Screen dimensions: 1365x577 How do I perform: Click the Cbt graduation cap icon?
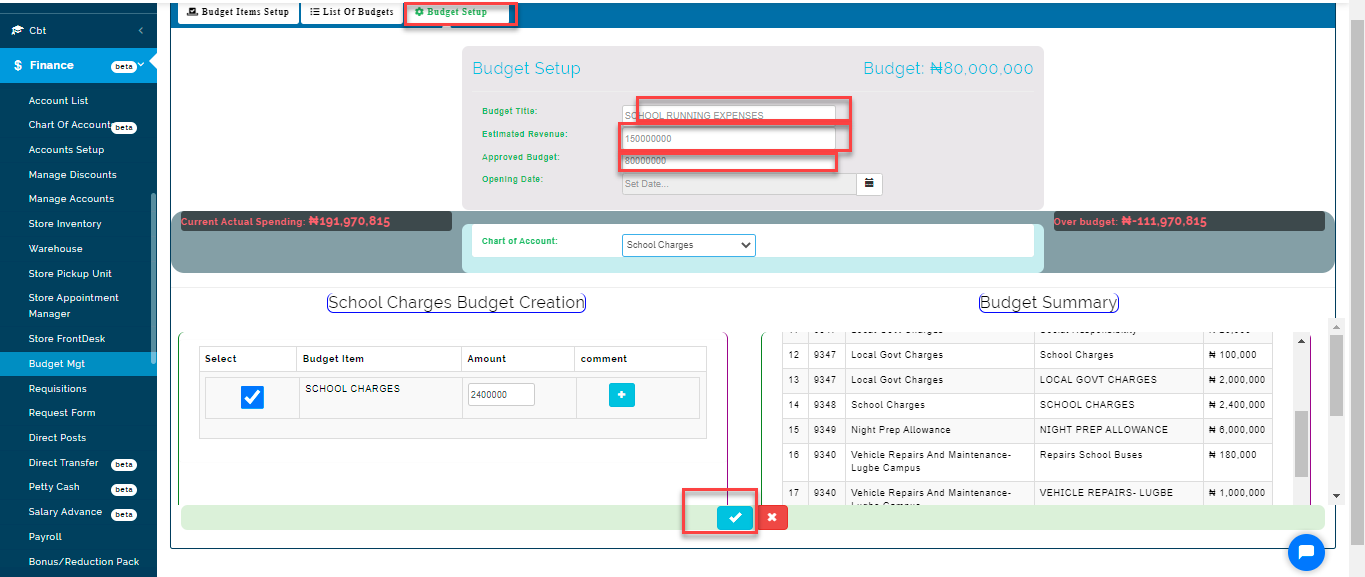click(x=17, y=31)
